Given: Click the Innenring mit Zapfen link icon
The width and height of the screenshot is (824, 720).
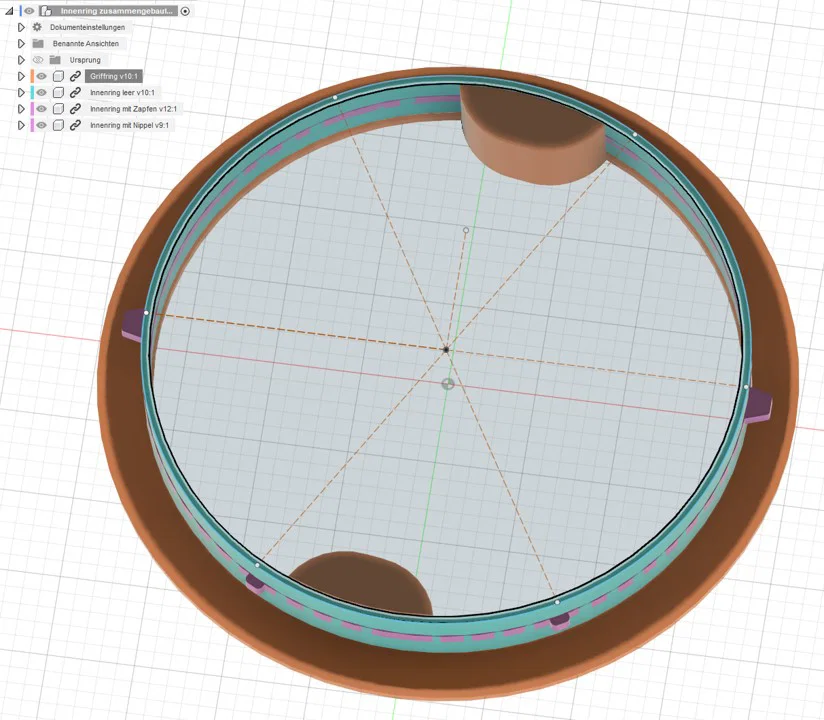Looking at the screenshot, I should [75, 109].
